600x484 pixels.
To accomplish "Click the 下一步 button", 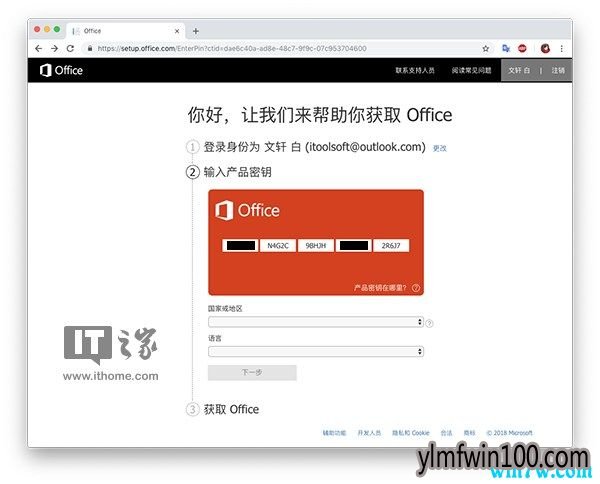I will pos(252,373).
